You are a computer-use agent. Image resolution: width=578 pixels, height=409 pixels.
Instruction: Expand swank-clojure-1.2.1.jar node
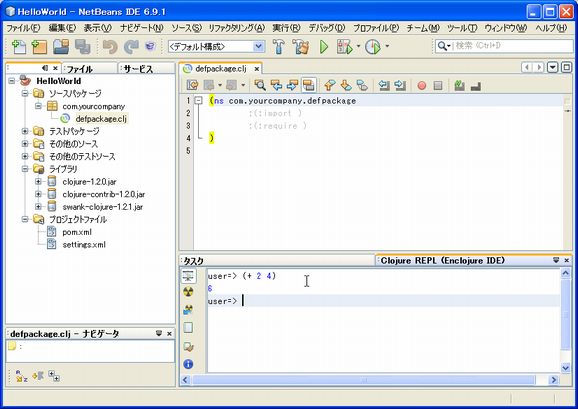pos(38,206)
